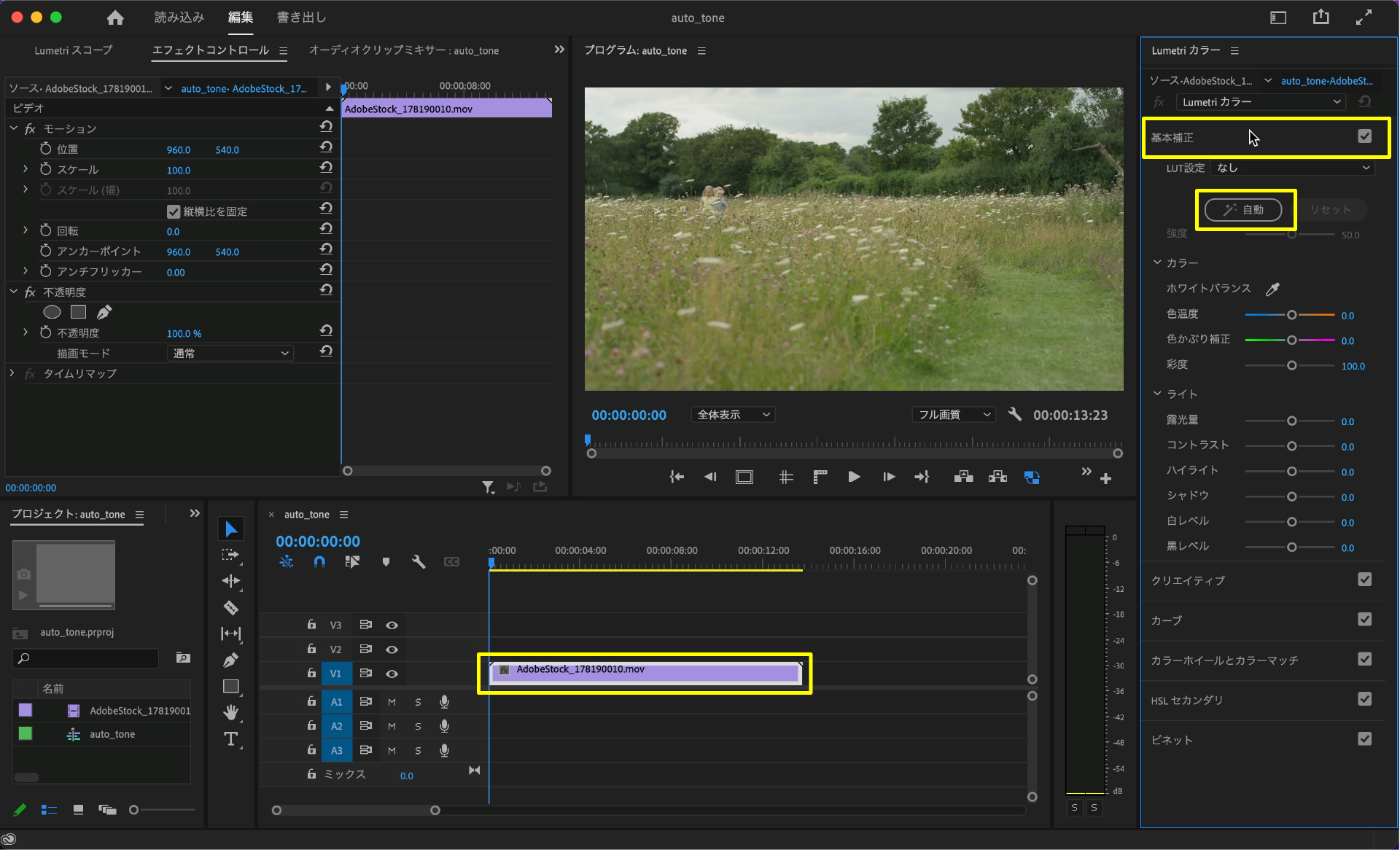Screen dimensions: 1400x850
Task: Select the Type tool
Action: (230, 738)
